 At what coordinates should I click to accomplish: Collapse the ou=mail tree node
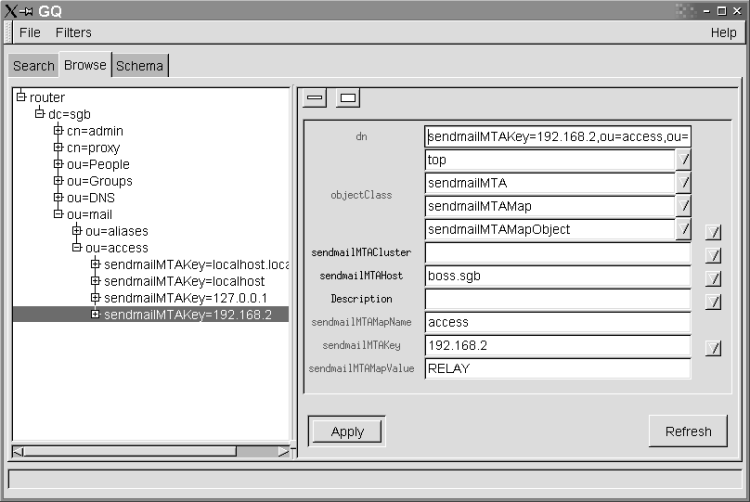pos(58,214)
